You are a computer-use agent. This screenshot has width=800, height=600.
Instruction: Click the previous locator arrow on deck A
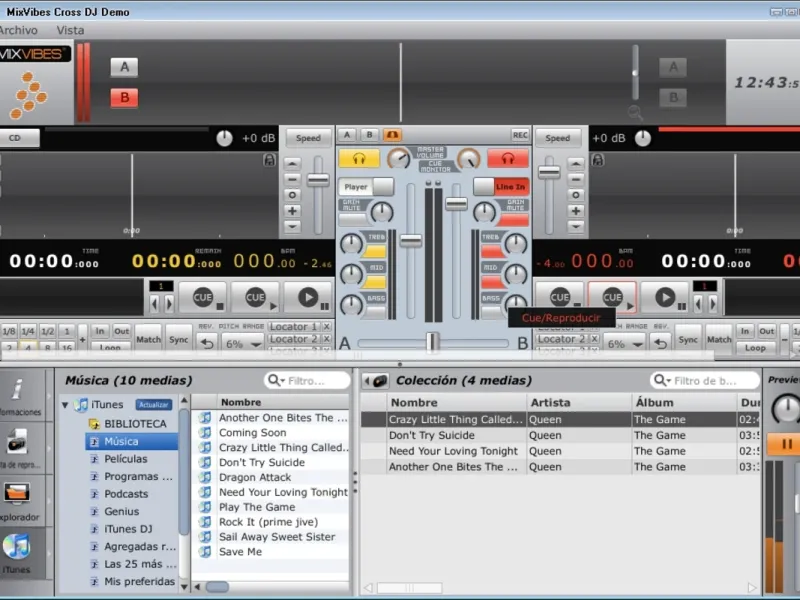tap(155, 304)
